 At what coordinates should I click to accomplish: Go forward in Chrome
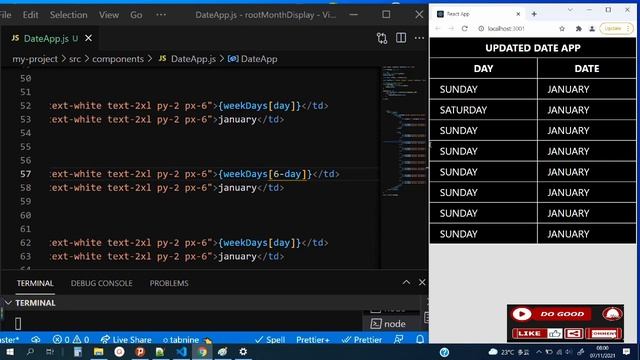(x=451, y=29)
